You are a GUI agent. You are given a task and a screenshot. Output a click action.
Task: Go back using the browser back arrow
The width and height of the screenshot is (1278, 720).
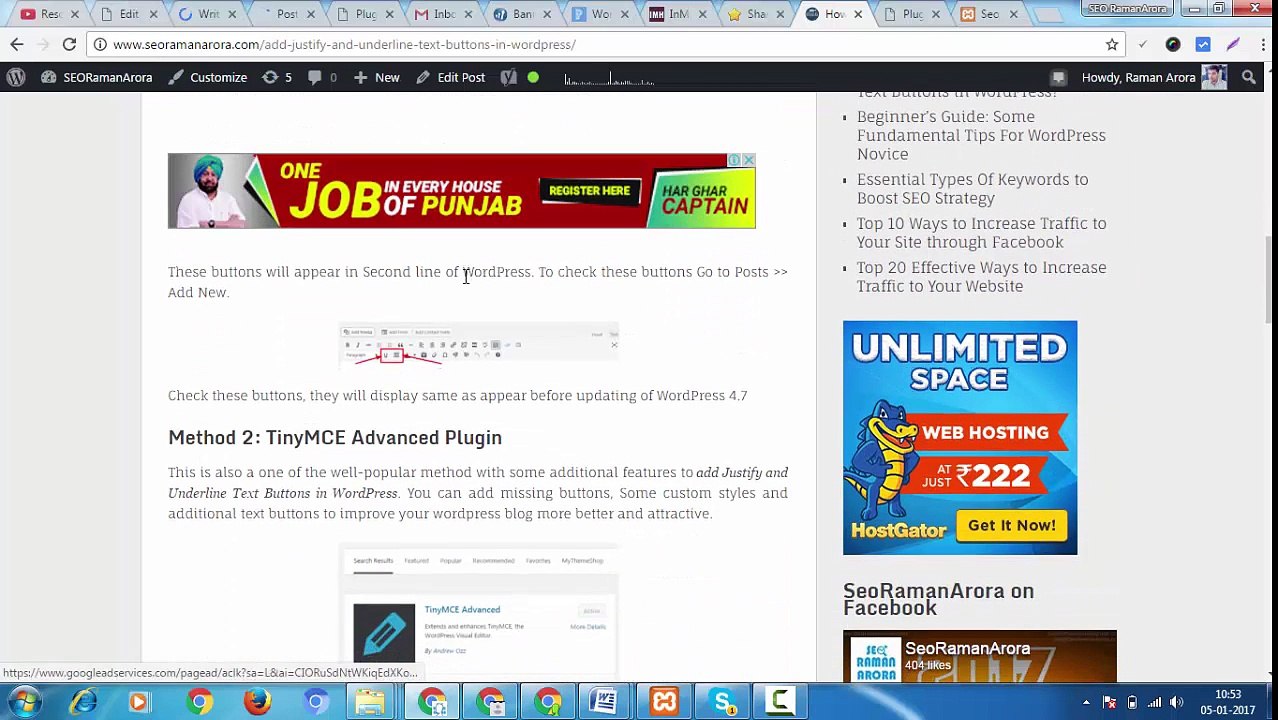pyautogui.click(x=17, y=44)
